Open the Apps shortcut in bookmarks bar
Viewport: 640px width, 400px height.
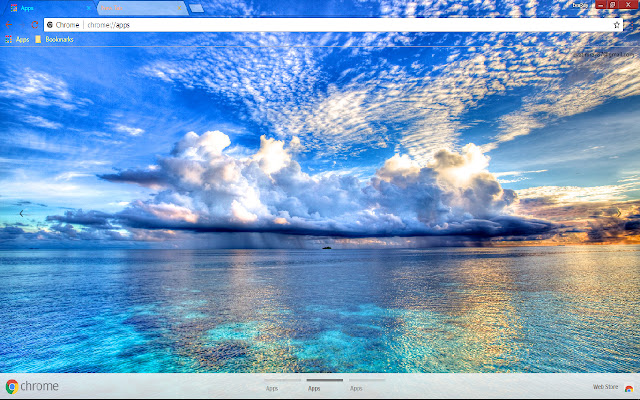(17, 39)
